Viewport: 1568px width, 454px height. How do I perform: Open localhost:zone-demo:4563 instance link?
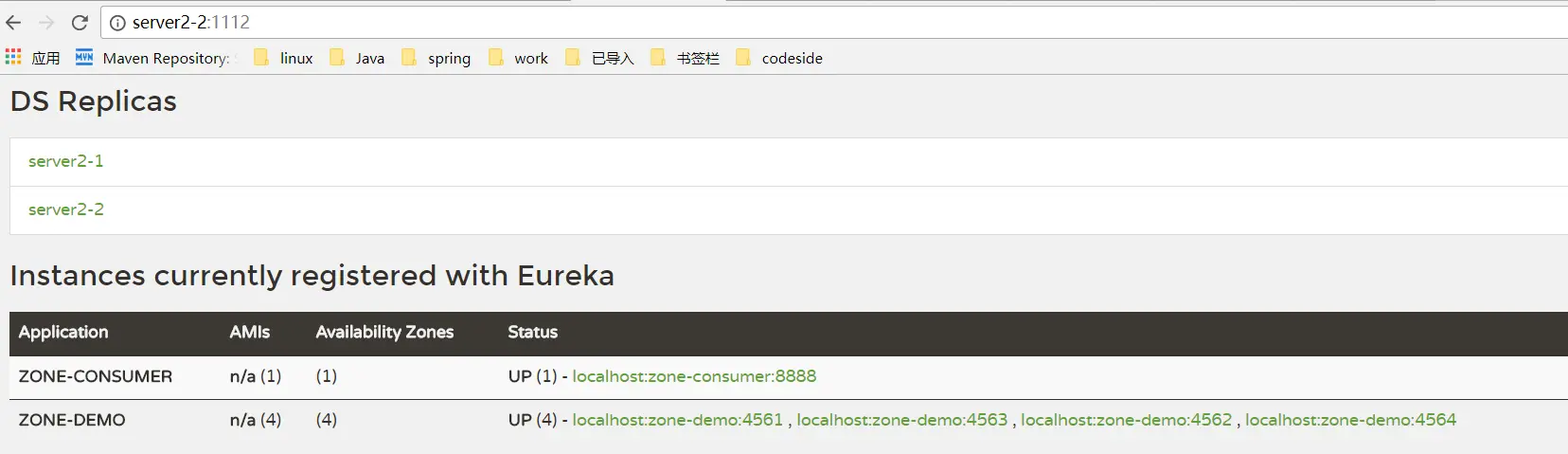pyautogui.click(x=902, y=420)
